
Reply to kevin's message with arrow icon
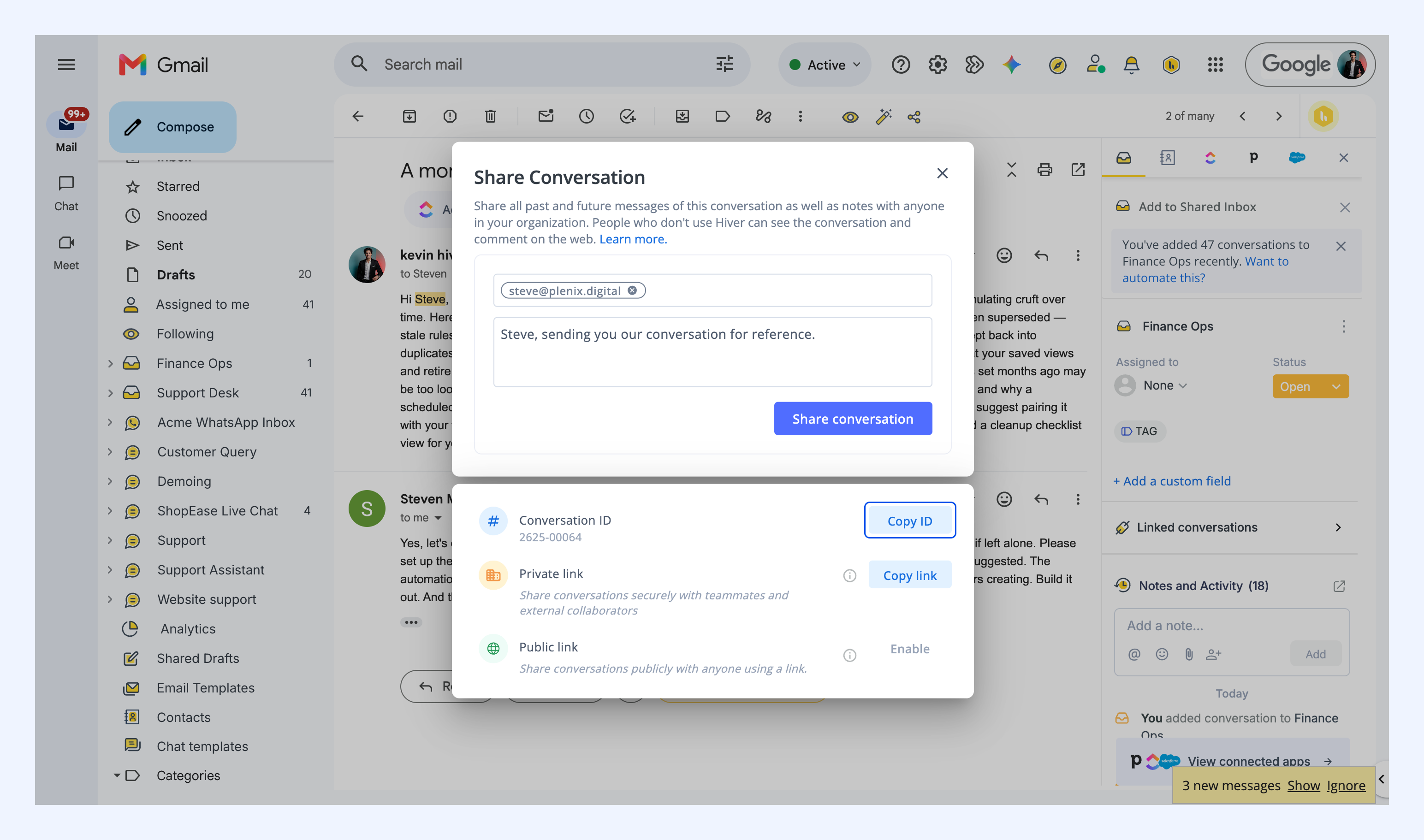click(x=1041, y=256)
